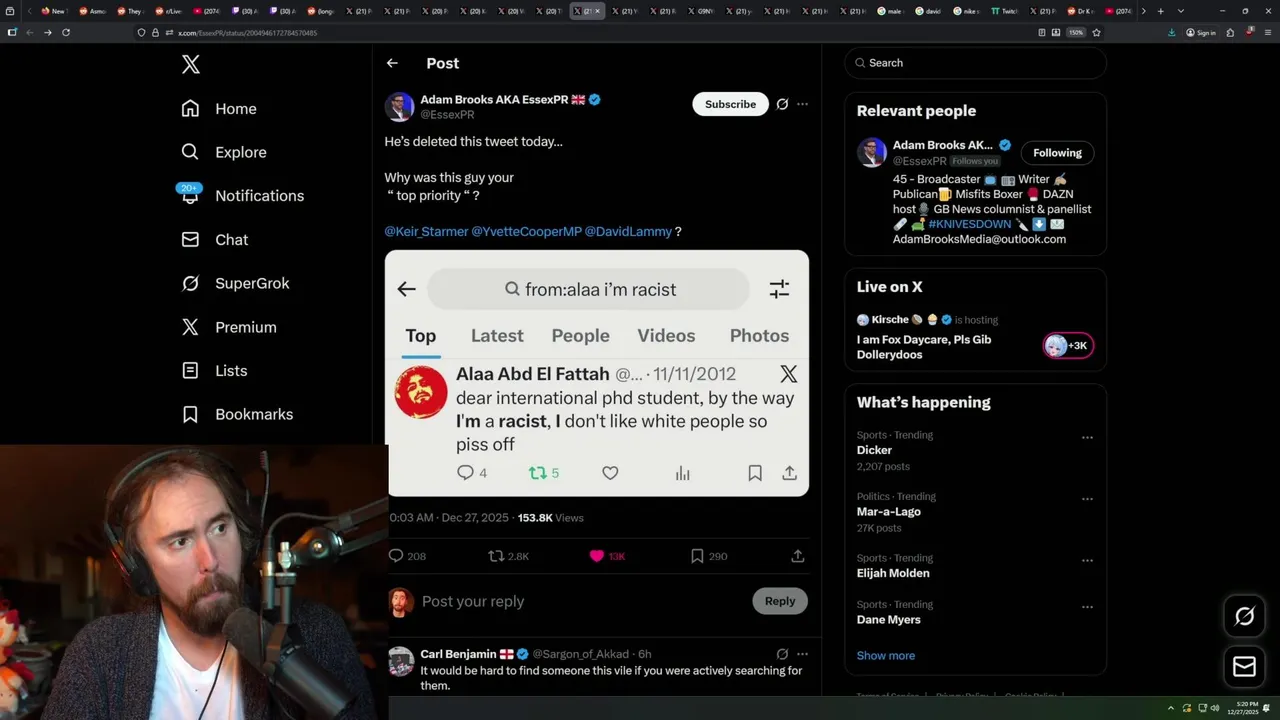Close the active X browser tab
This screenshot has width=1280, height=720.
click(x=598, y=11)
